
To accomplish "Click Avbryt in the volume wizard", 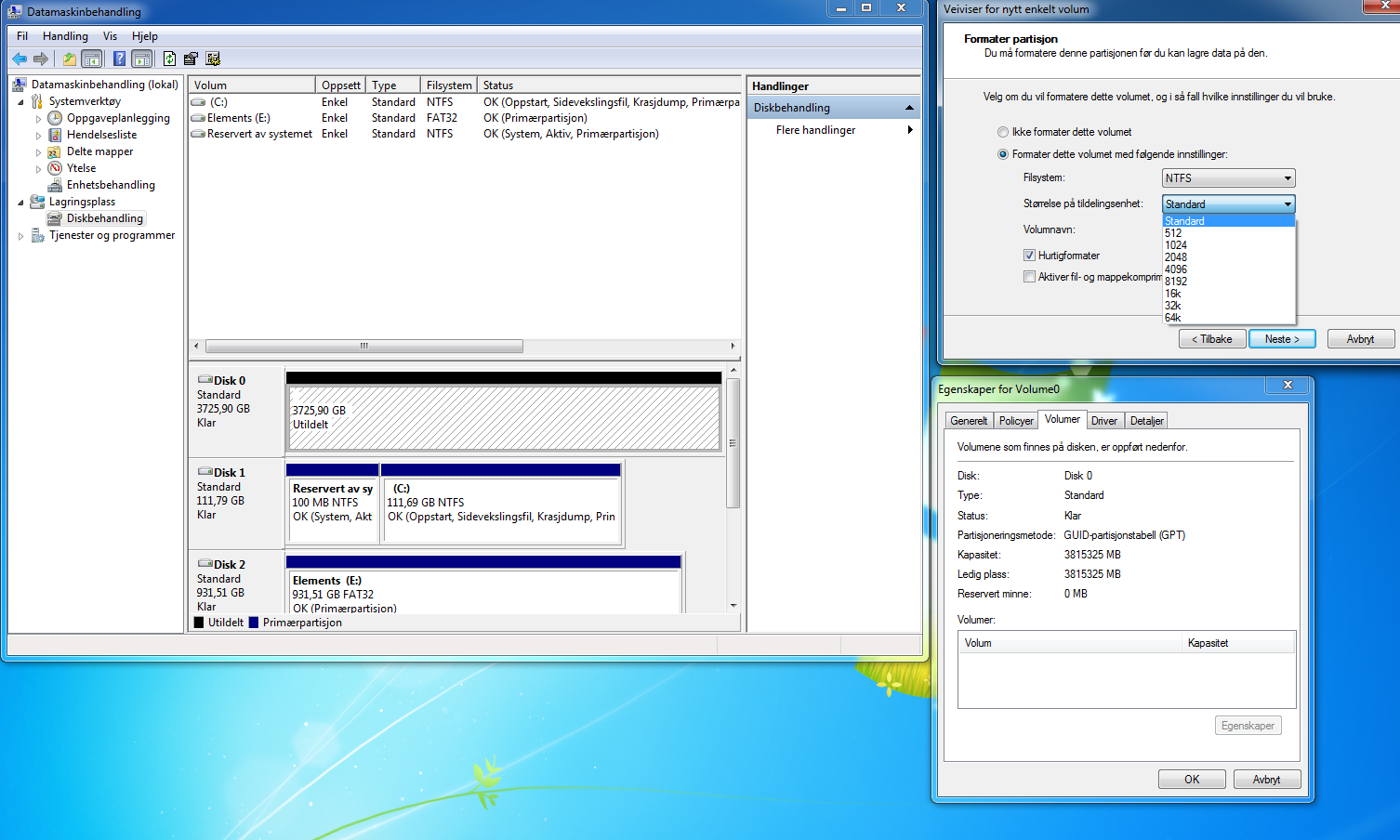I will (1360, 339).
